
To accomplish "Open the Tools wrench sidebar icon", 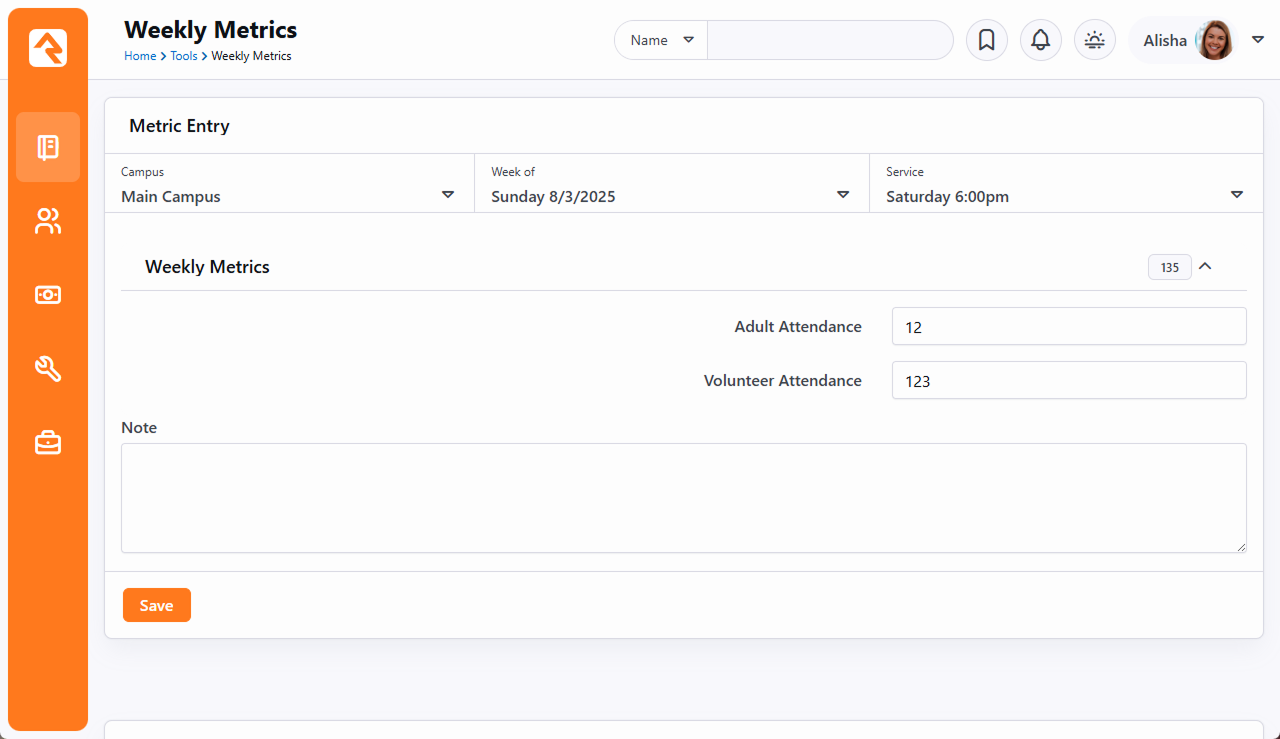I will 48,369.
